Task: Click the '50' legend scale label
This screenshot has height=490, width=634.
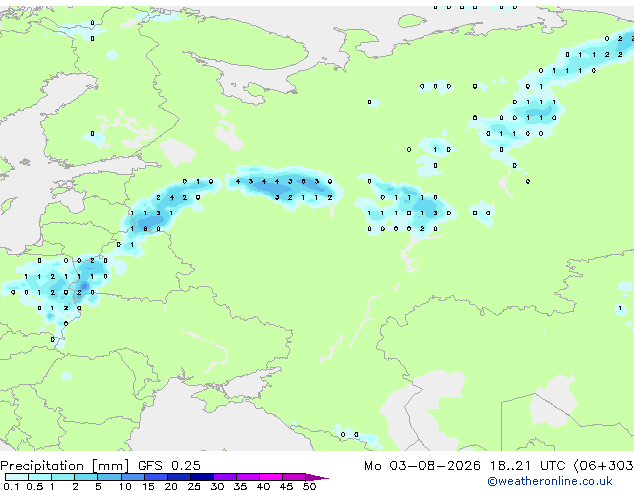Action: [309, 486]
